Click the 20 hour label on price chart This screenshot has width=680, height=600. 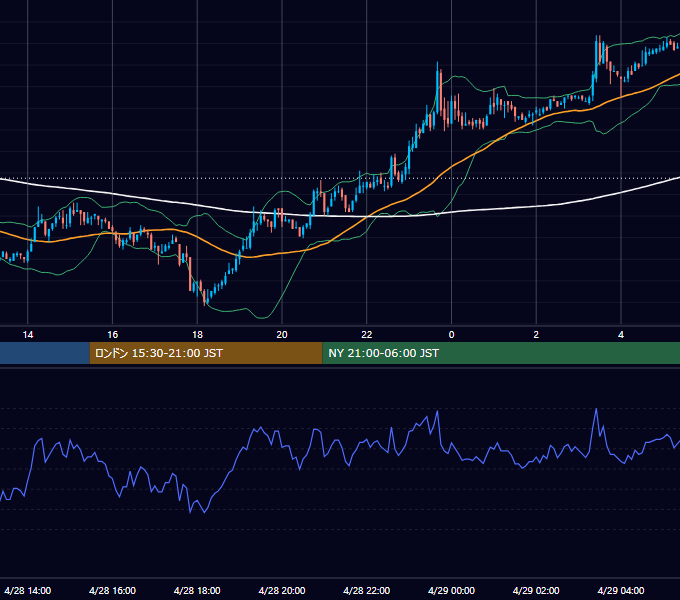(x=282, y=335)
